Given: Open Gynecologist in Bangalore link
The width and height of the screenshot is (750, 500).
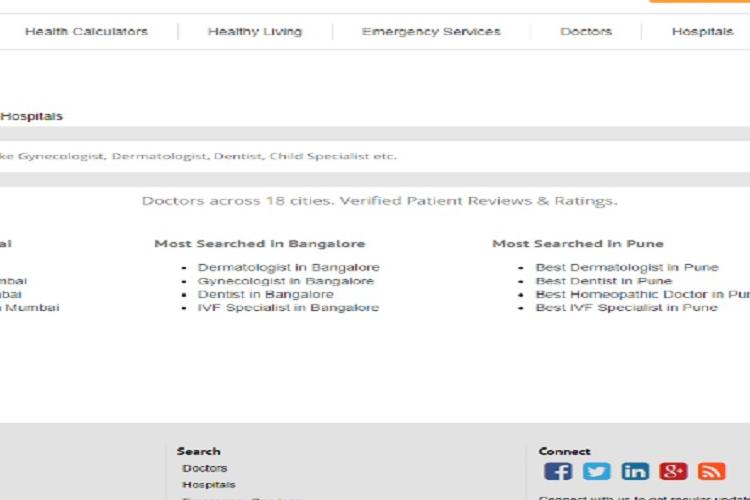Looking at the screenshot, I should tap(286, 281).
